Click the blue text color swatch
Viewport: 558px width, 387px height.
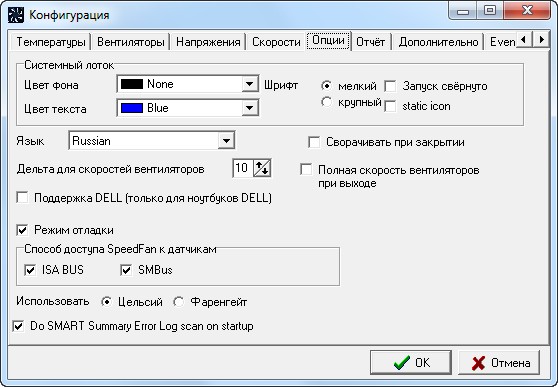(132, 108)
